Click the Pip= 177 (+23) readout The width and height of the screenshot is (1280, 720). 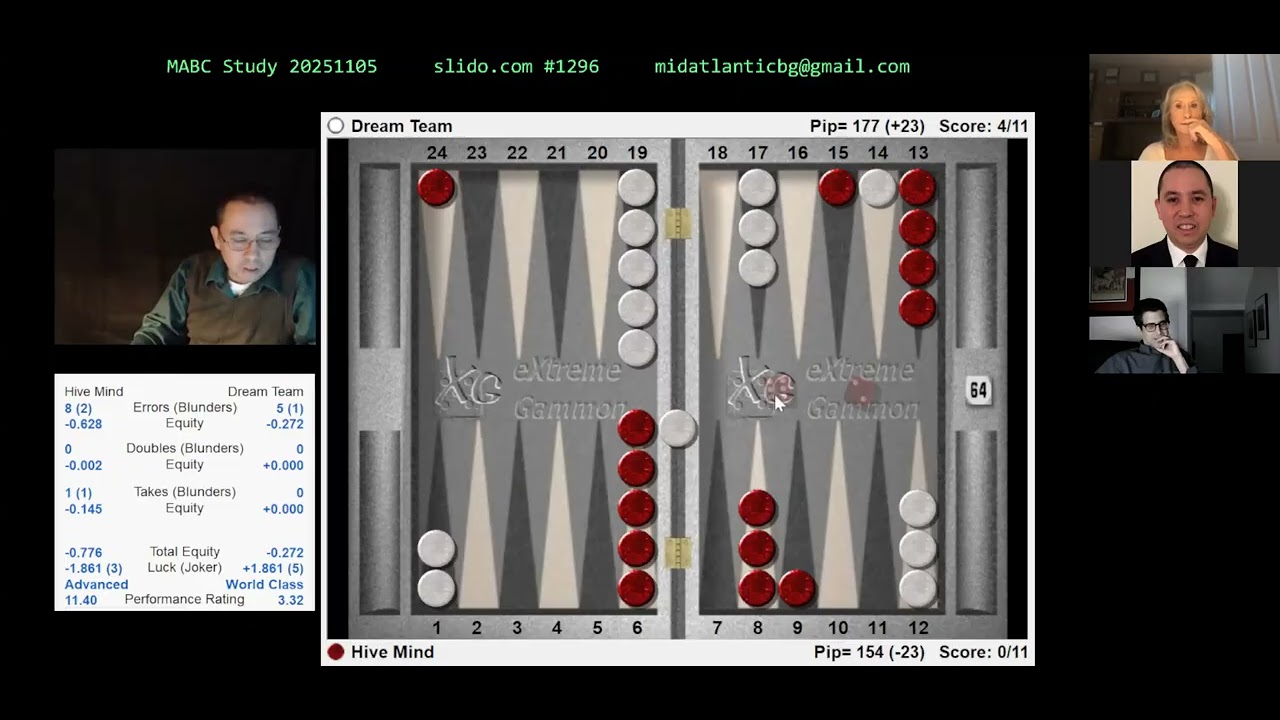coord(869,126)
